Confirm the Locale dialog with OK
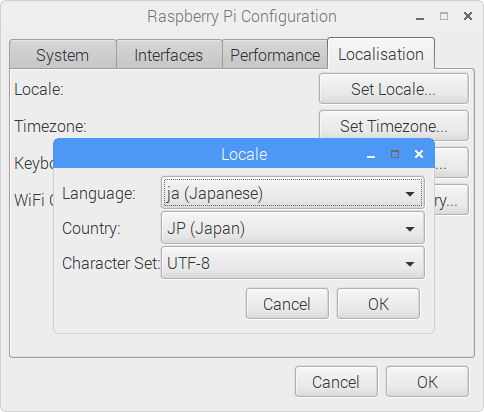The height and width of the screenshot is (412, 484). click(x=378, y=304)
